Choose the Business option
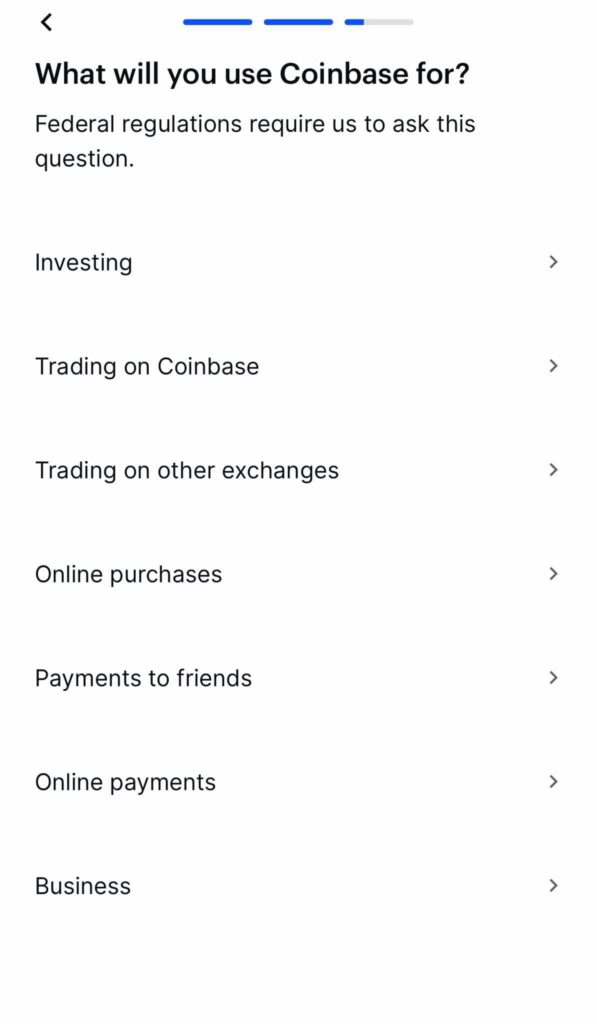This screenshot has height=1024, width=597. [83, 886]
